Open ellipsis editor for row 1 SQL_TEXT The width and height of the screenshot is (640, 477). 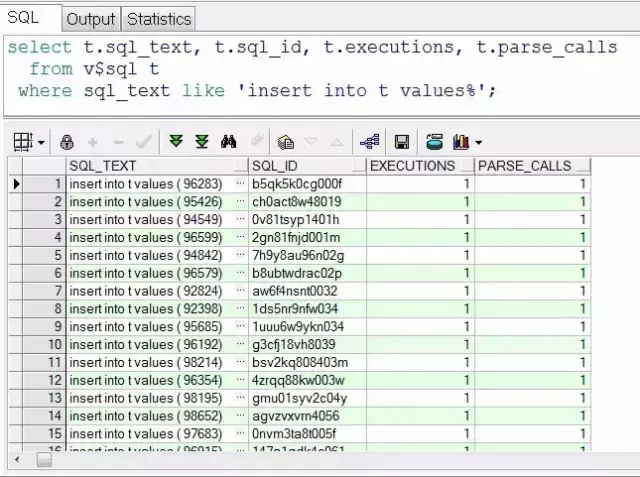point(240,184)
